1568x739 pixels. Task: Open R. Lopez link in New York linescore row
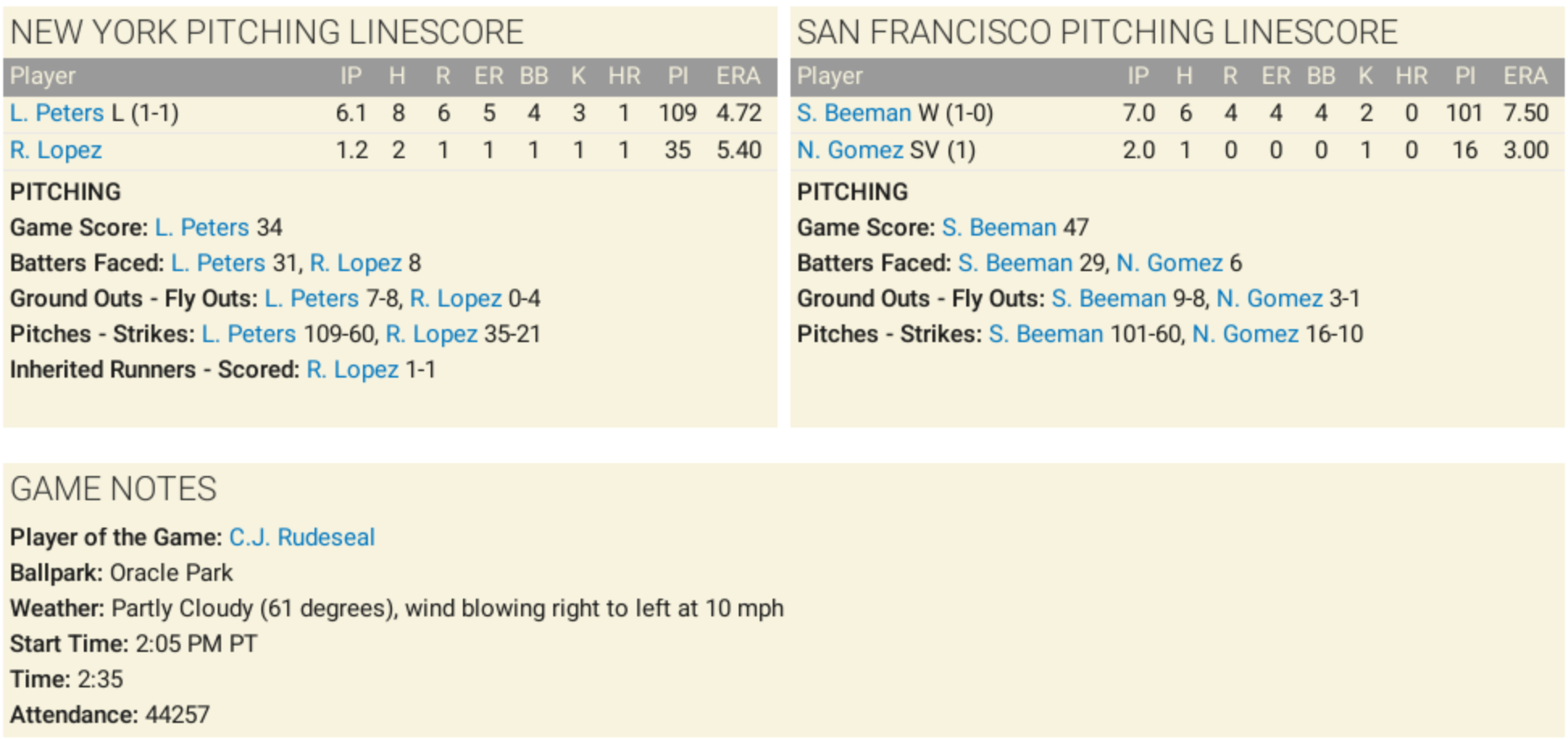tap(56, 150)
